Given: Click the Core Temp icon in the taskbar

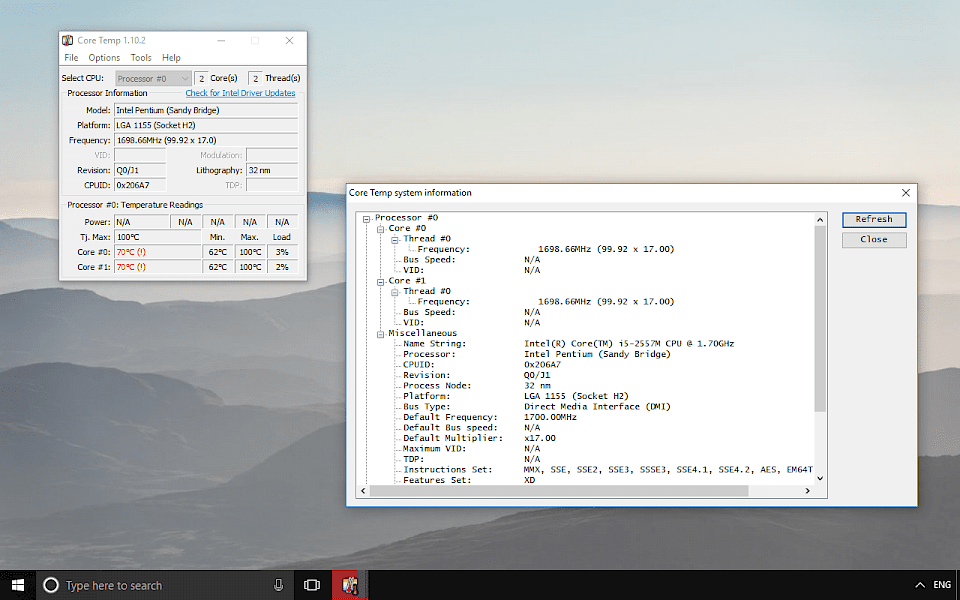Looking at the screenshot, I should [350, 585].
